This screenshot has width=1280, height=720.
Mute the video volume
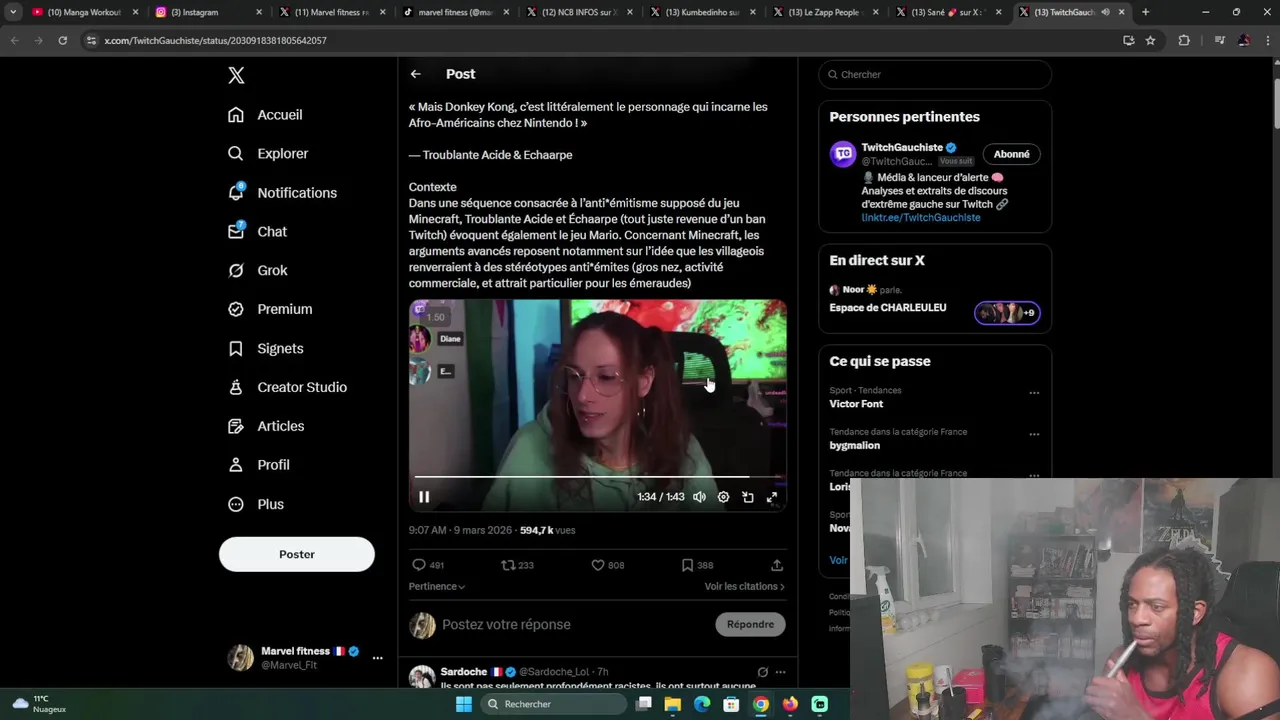tap(699, 497)
